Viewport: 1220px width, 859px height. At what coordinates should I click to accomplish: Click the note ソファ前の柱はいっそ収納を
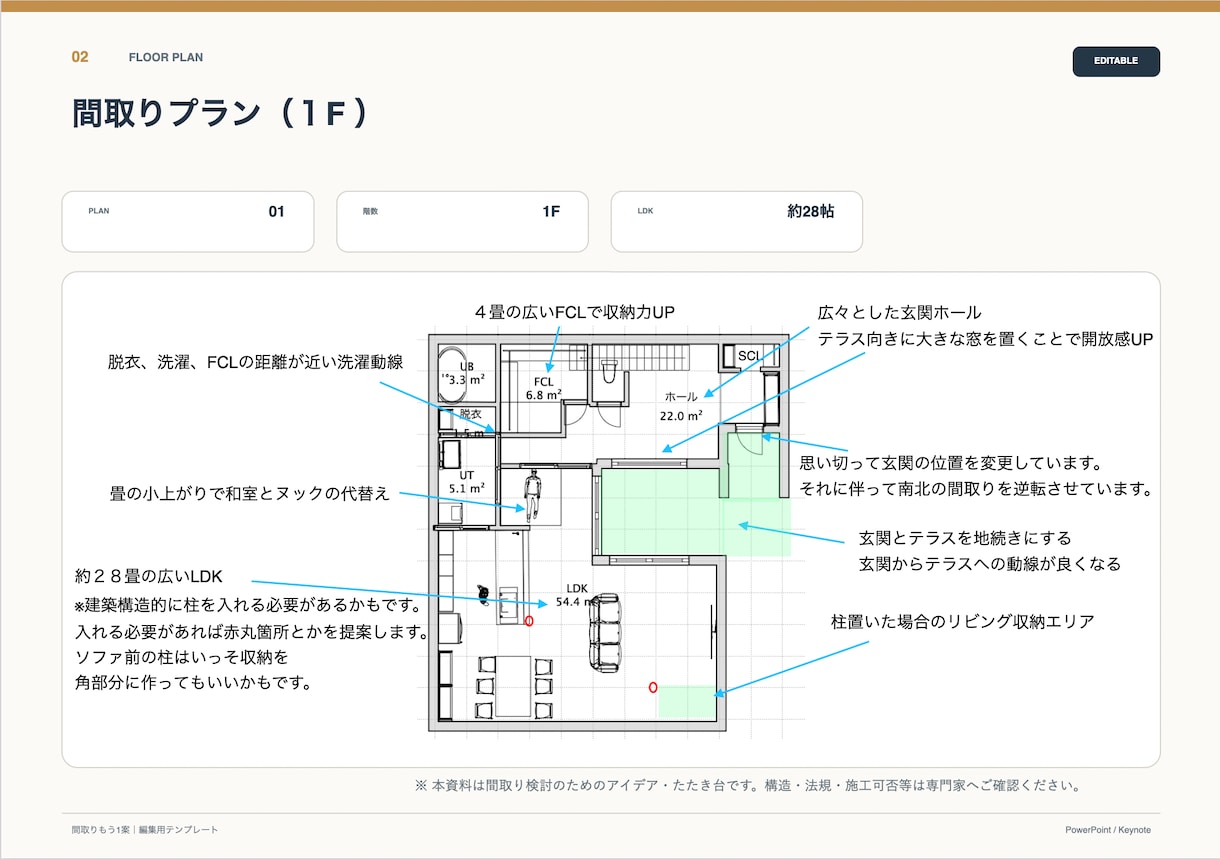click(x=182, y=658)
